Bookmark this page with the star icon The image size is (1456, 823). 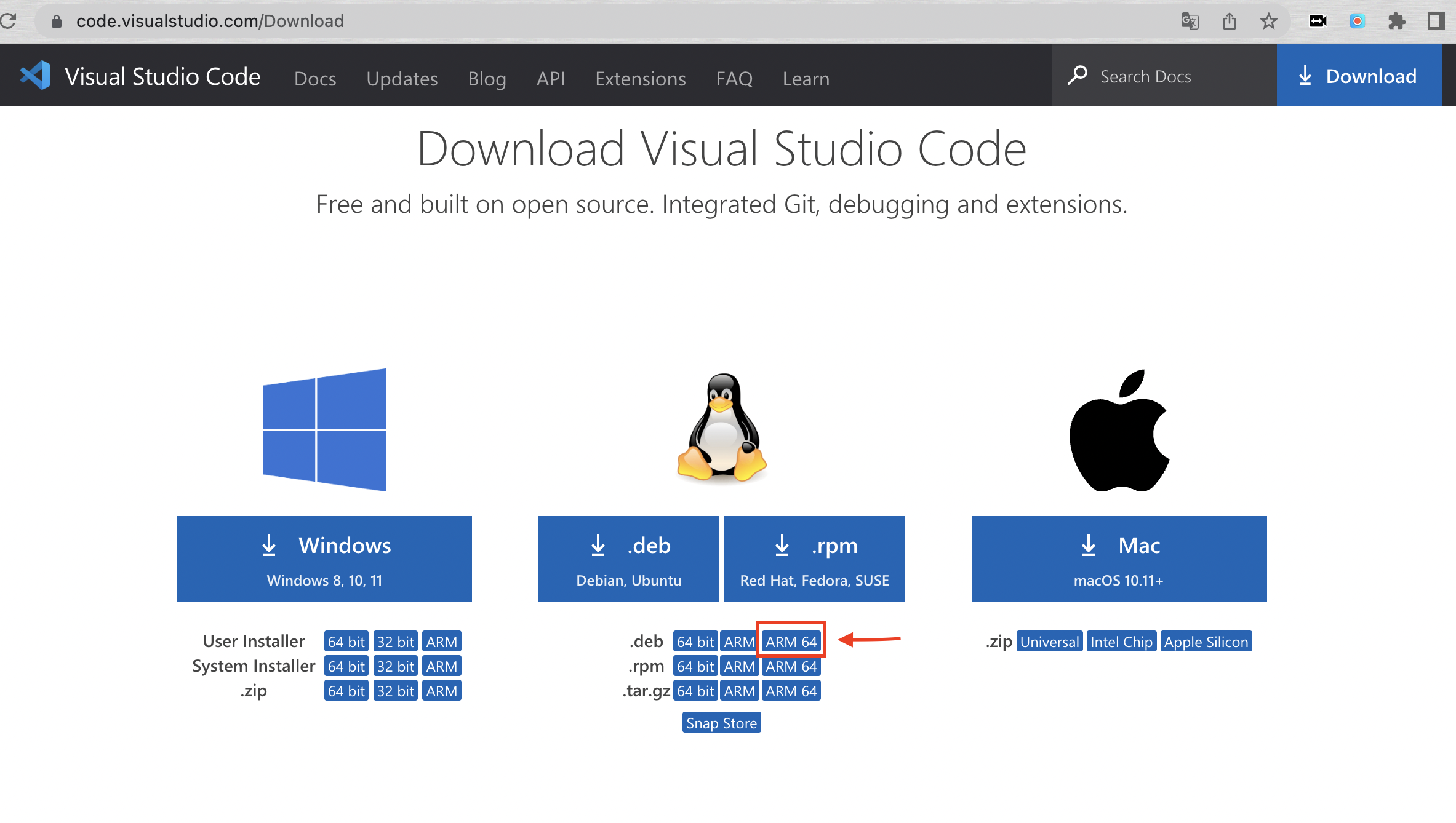[x=1268, y=22]
